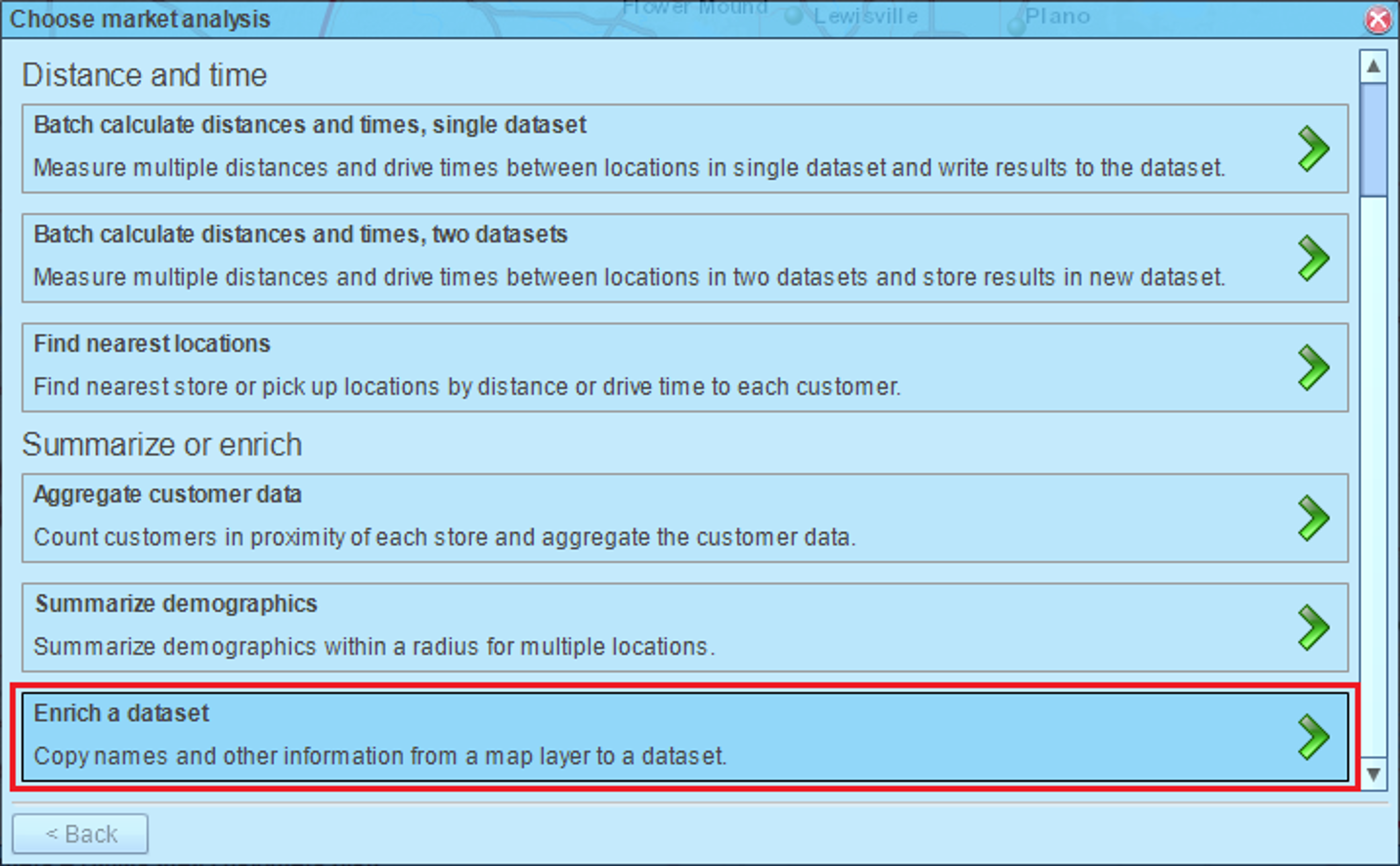Open Batch calculate distances and times, single dataset
This screenshot has width=1400, height=866.
coord(685,149)
